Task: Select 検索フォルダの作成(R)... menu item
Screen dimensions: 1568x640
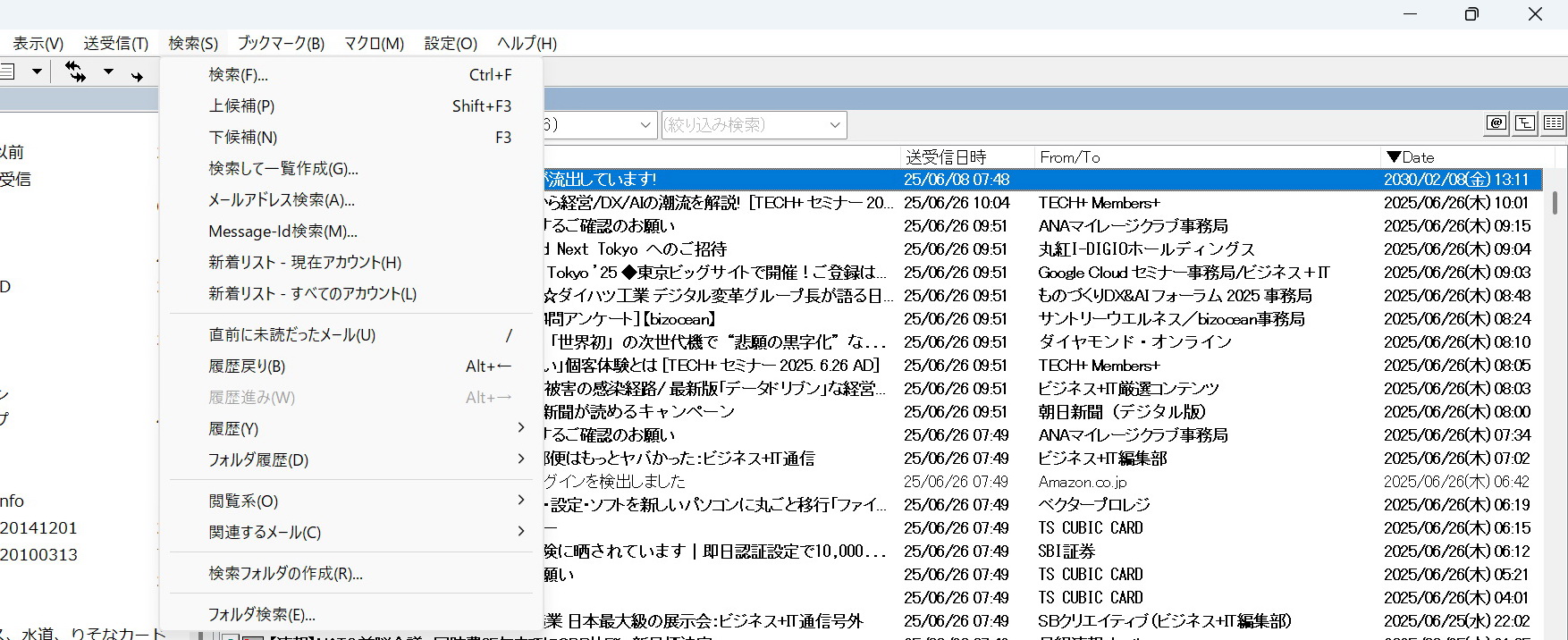Action: [285, 573]
